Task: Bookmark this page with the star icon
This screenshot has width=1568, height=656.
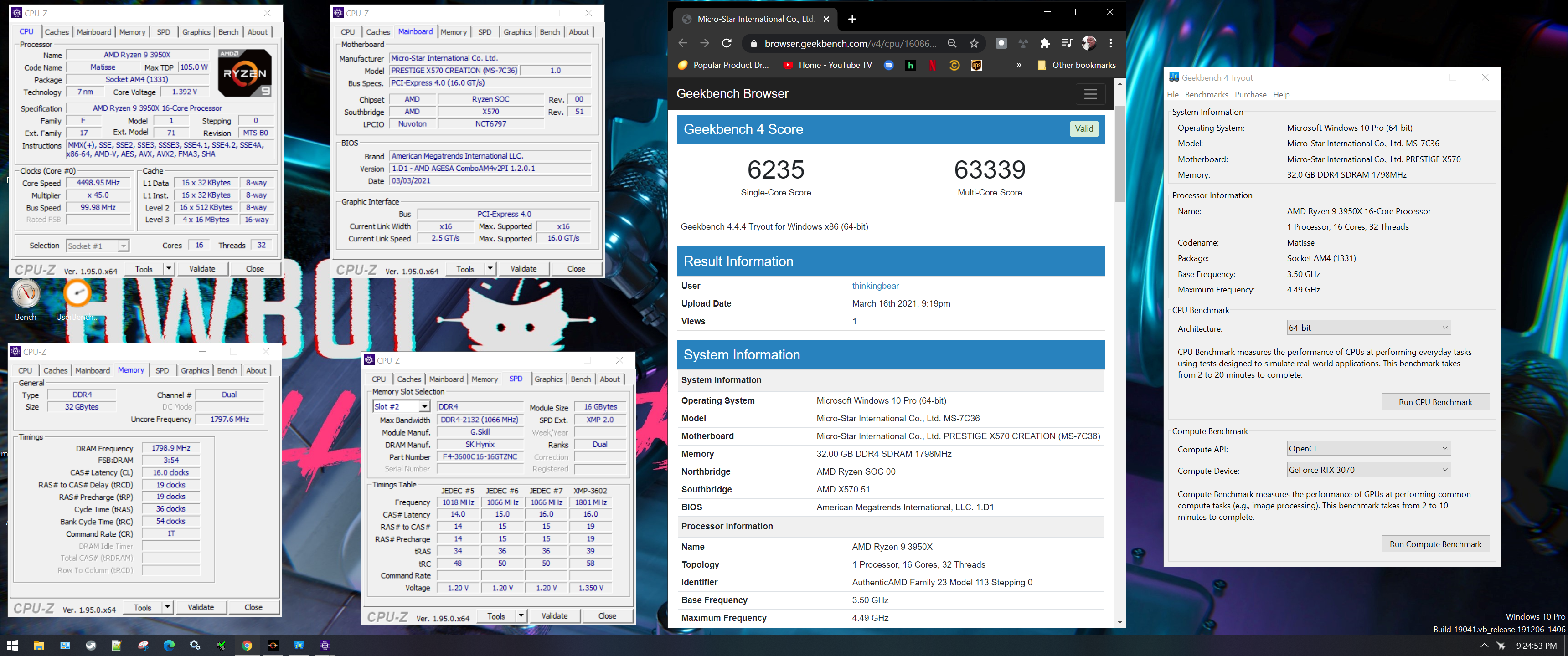Action: point(974,43)
